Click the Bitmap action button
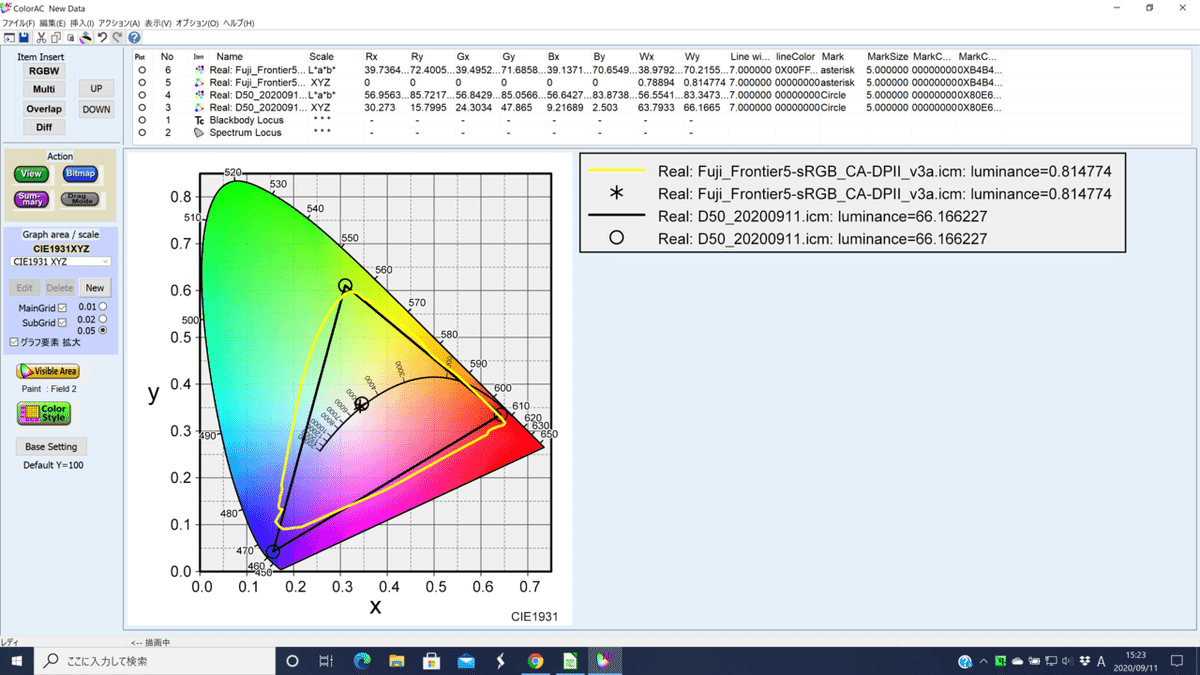The width and height of the screenshot is (1200, 675). pyautogui.click(x=80, y=174)
